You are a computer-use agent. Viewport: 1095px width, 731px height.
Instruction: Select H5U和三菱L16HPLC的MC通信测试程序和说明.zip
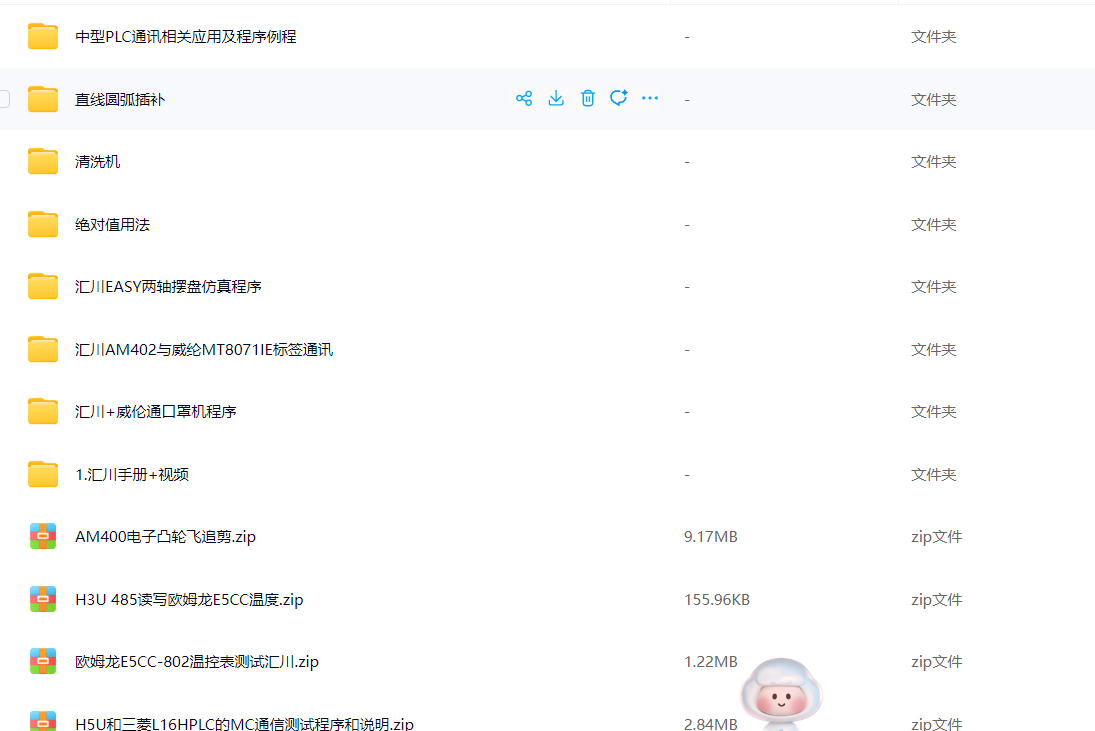pos(244,723)
